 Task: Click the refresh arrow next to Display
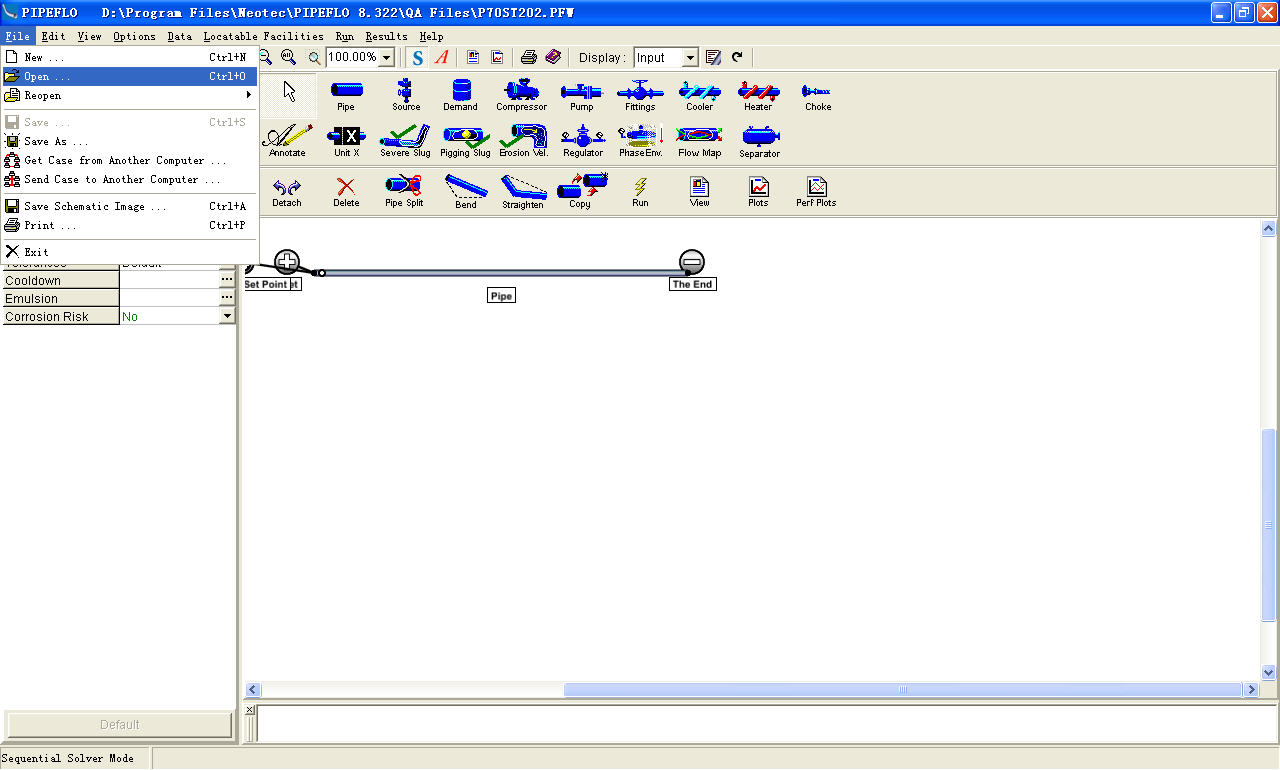pos(738,58)
